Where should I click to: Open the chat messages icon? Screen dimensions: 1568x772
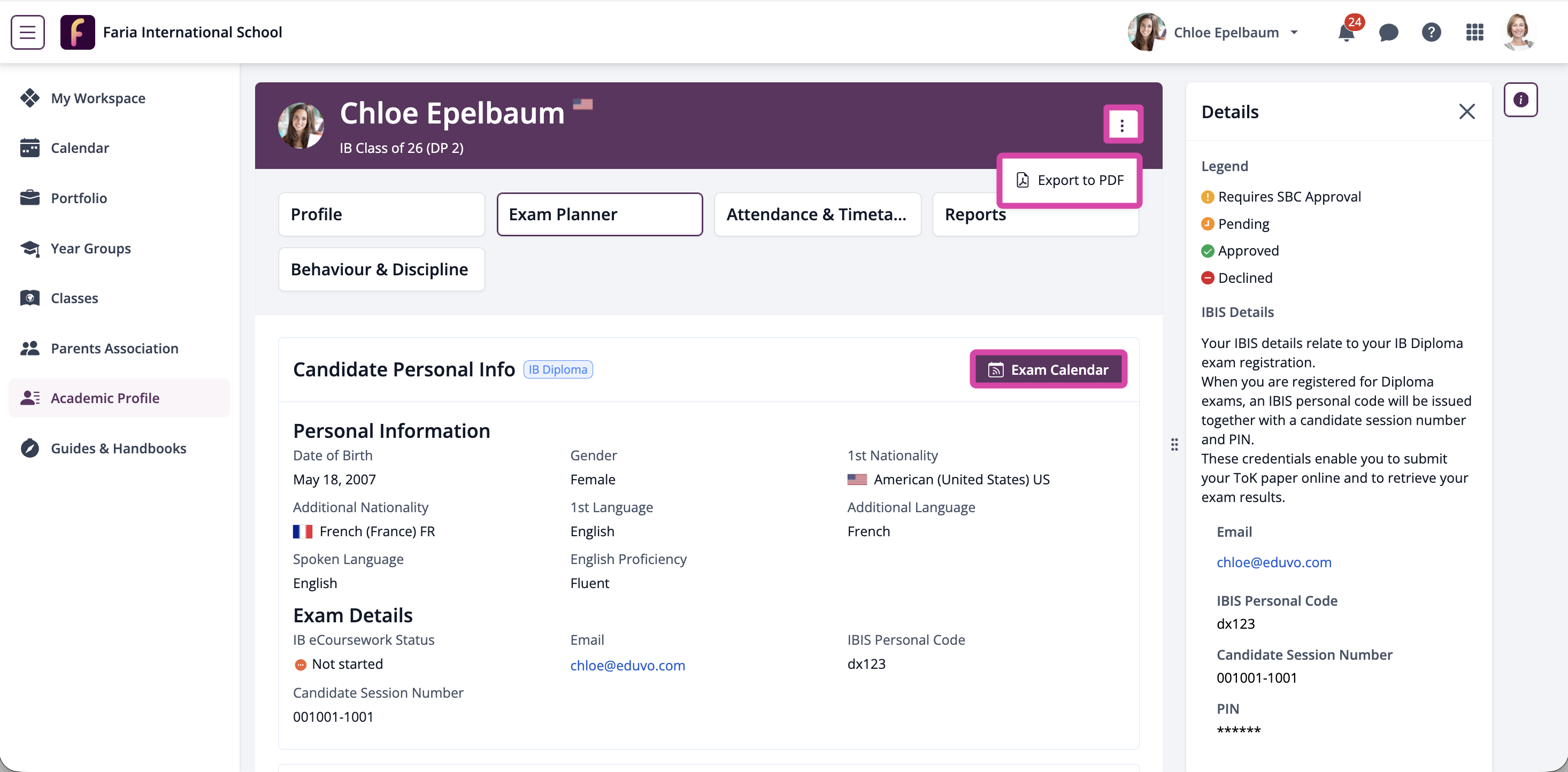(1388, 32)
